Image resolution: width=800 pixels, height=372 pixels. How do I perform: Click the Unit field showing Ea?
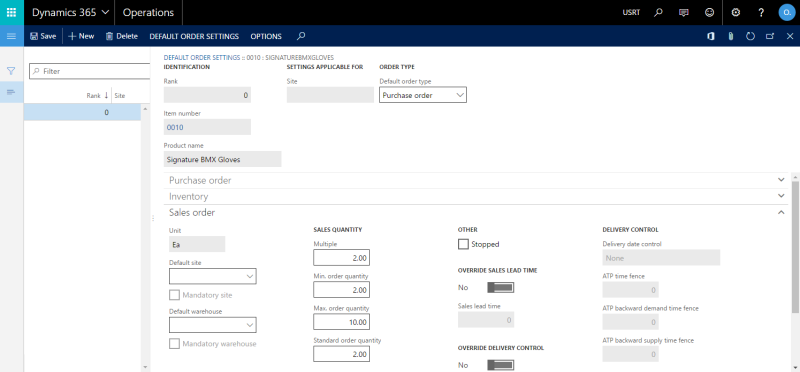[197, 244]
